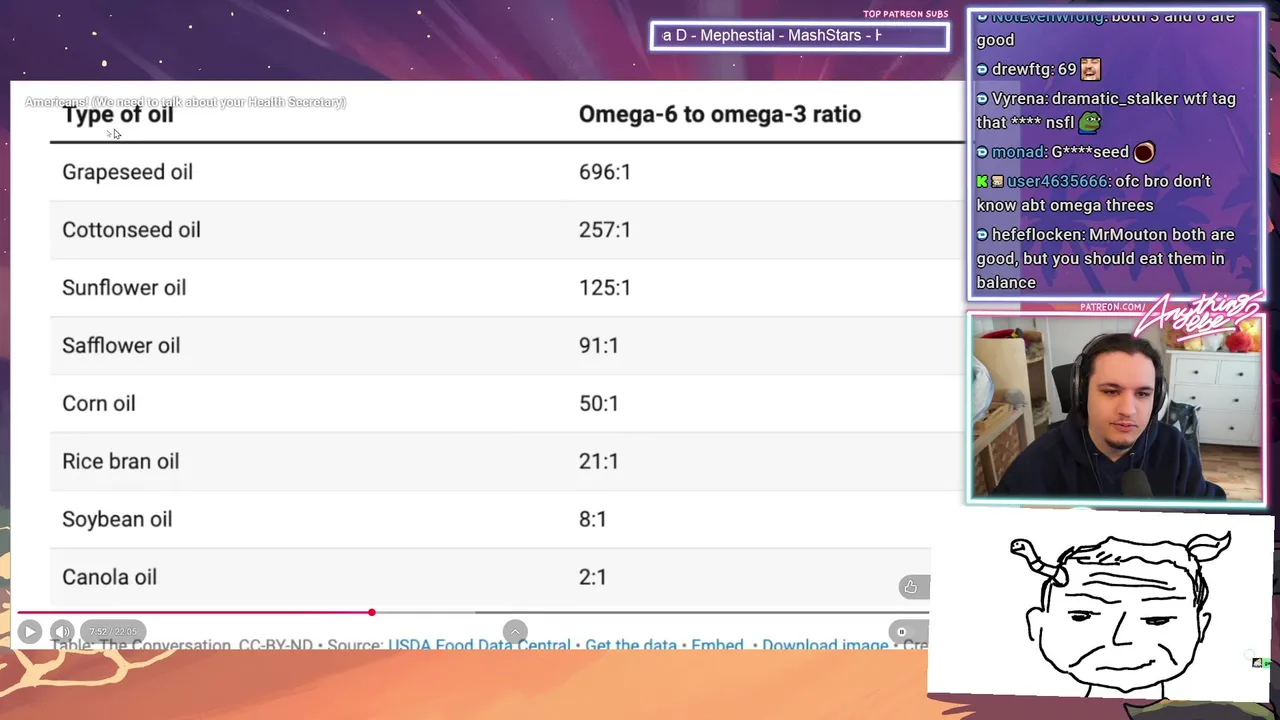Click the 'Canola oil' row label

coord(109,578)
